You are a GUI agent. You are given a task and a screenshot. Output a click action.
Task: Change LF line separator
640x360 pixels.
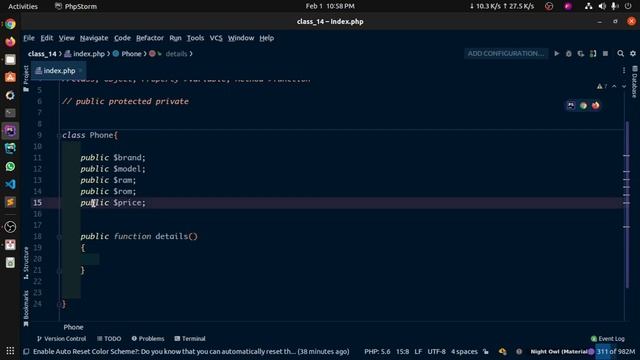pyautogui.click(x=418, y=351)
